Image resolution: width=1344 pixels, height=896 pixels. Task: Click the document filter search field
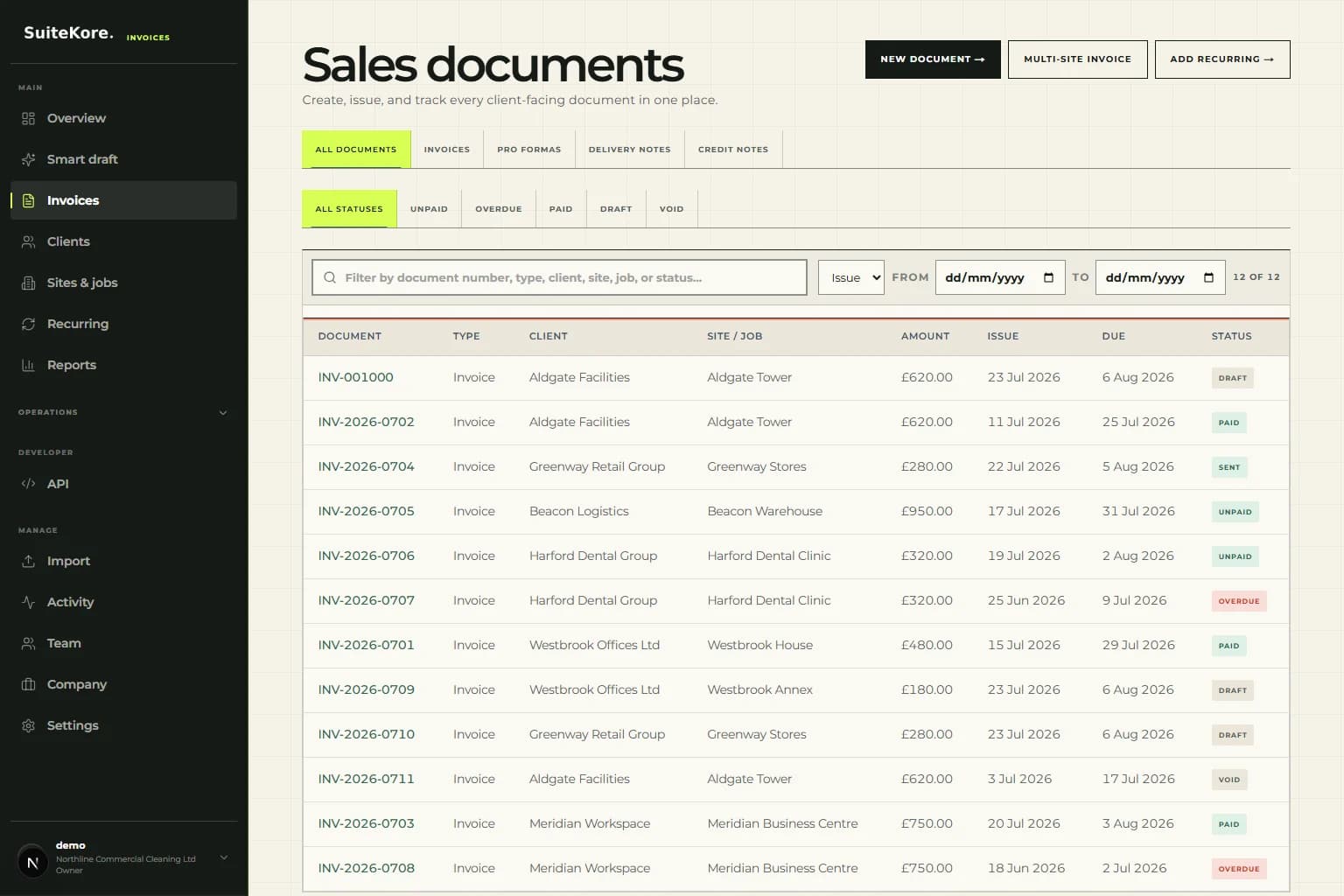coord(559,277)
